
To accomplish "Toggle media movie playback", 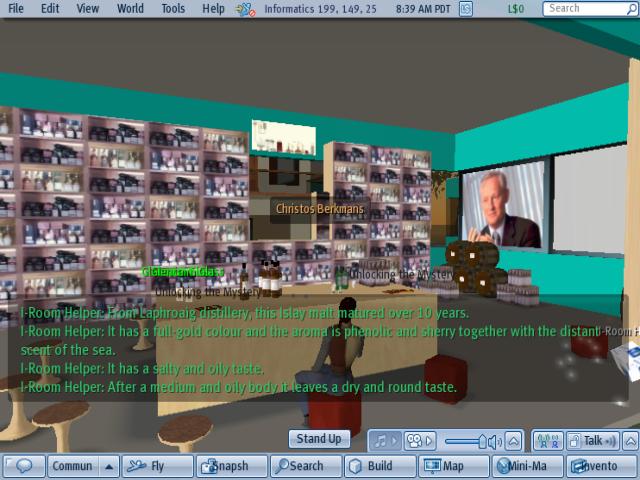I will [419, 440].
